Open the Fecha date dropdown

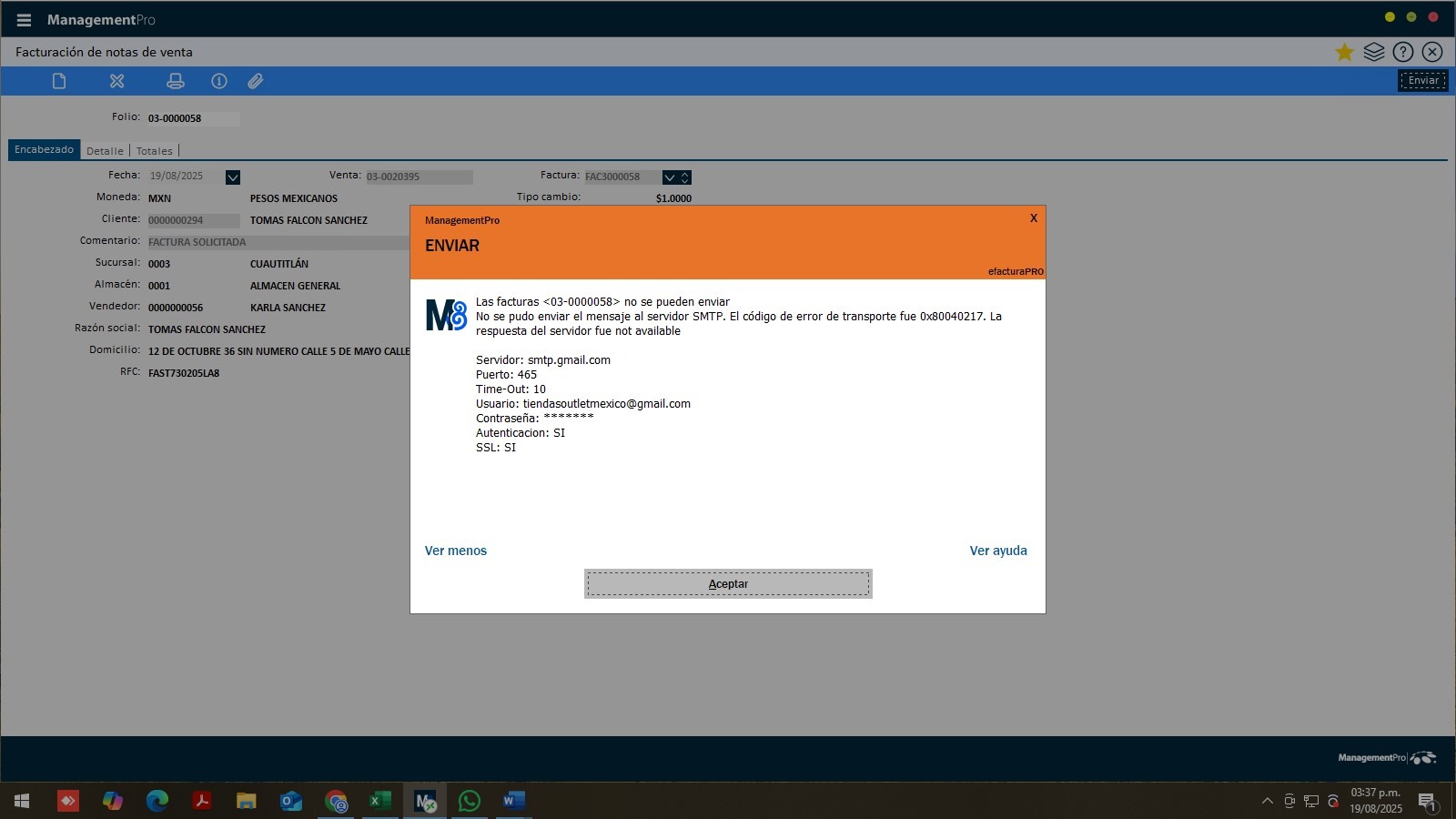coord(233,177)
